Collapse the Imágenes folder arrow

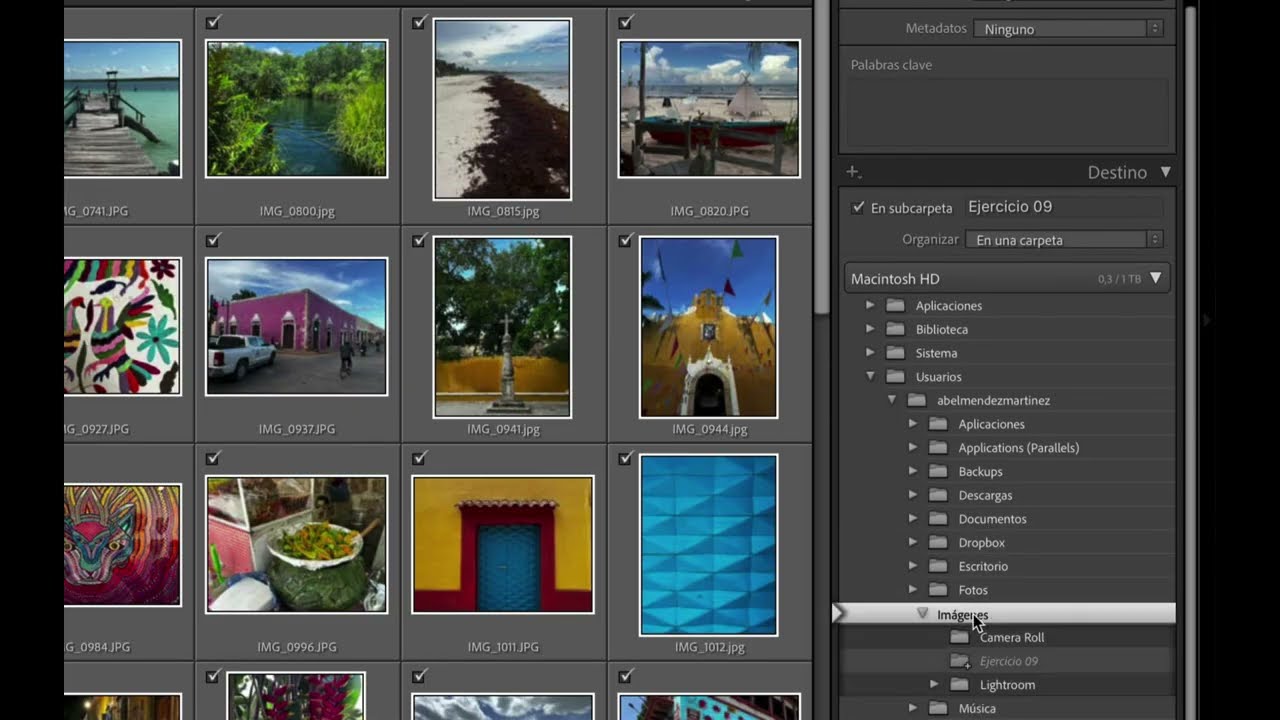pos(923,614)
